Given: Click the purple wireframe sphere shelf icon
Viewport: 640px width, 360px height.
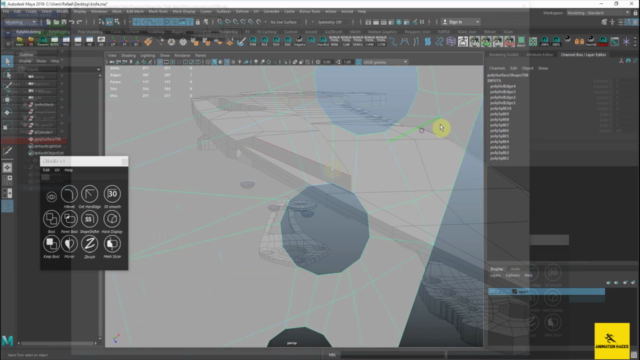Looking at the screenshot, I should tap(451, 41).
